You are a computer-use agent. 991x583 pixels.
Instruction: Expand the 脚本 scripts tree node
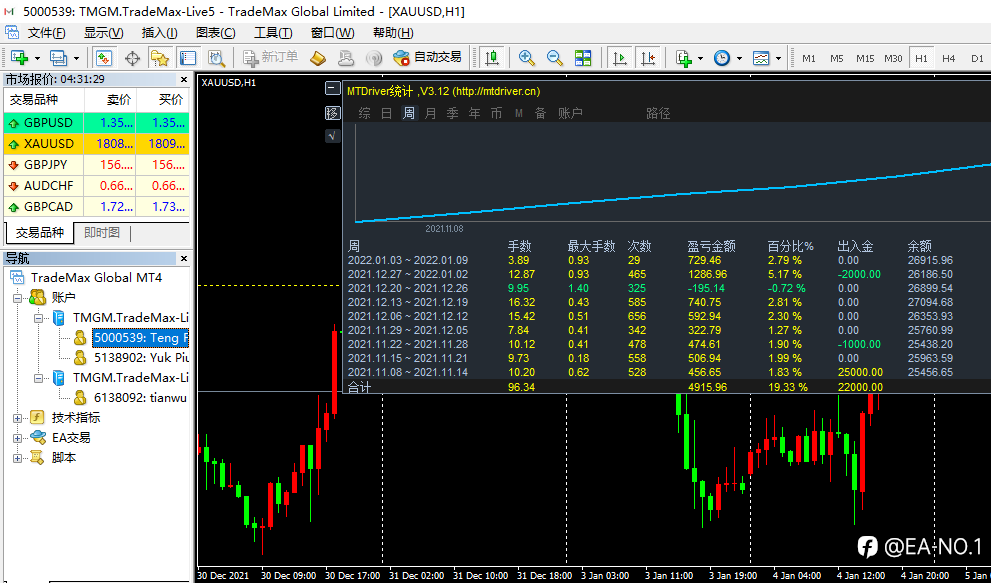17,458
